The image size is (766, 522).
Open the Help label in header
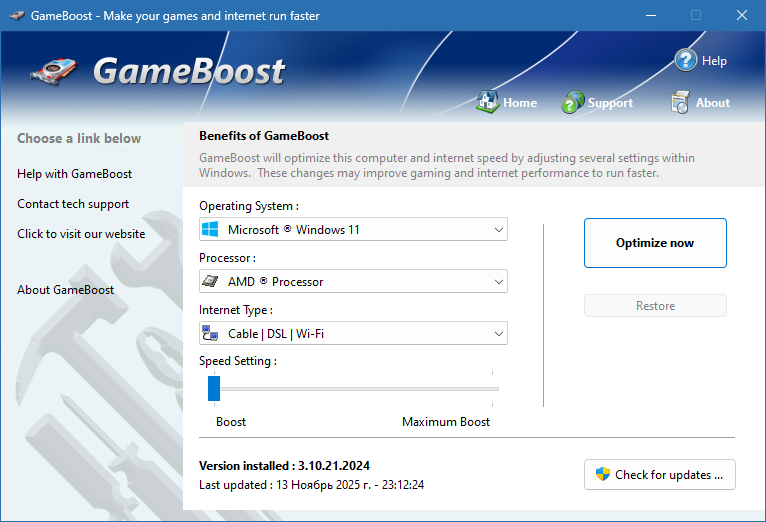(714, 61)
